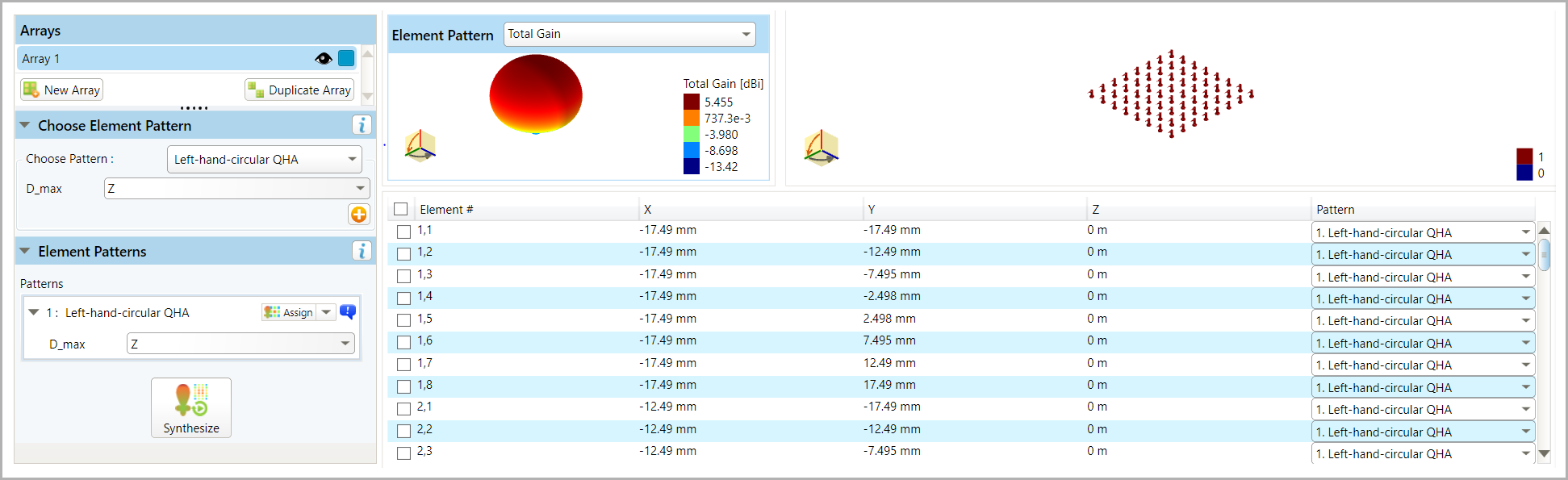Click table scrollbar up arrow

1544,230
